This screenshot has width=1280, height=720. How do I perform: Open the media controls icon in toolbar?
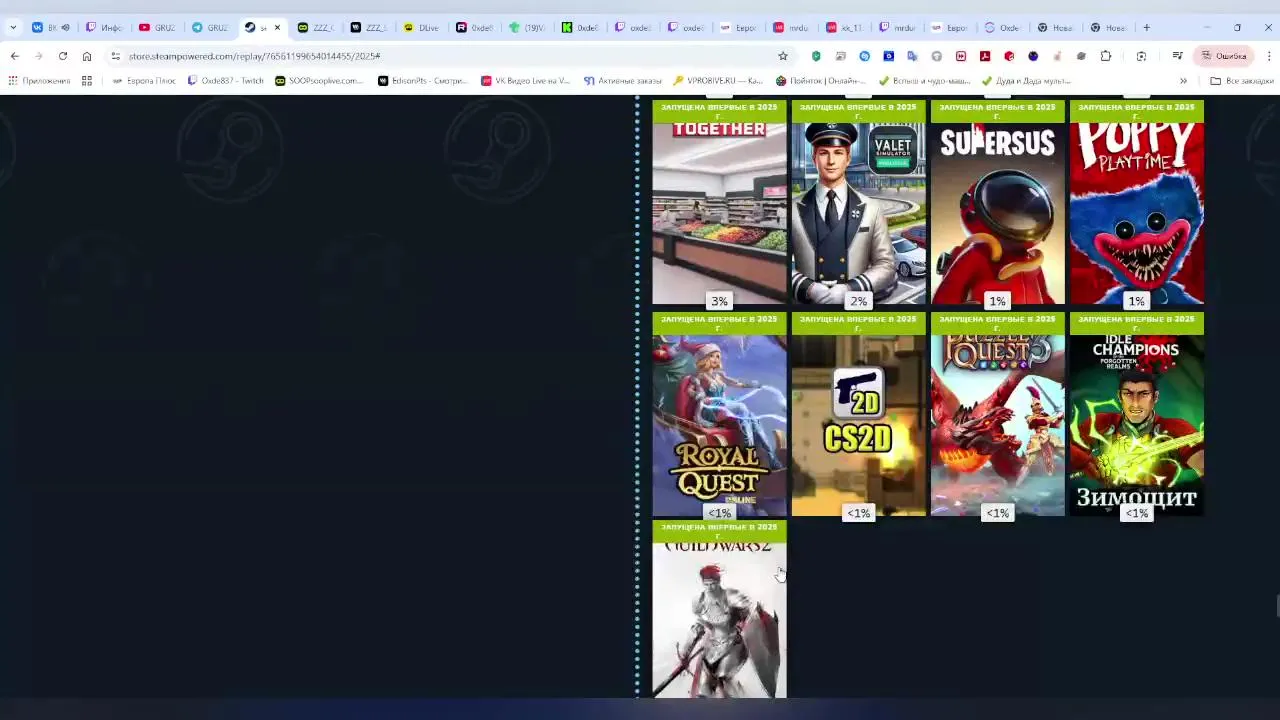1178,56
